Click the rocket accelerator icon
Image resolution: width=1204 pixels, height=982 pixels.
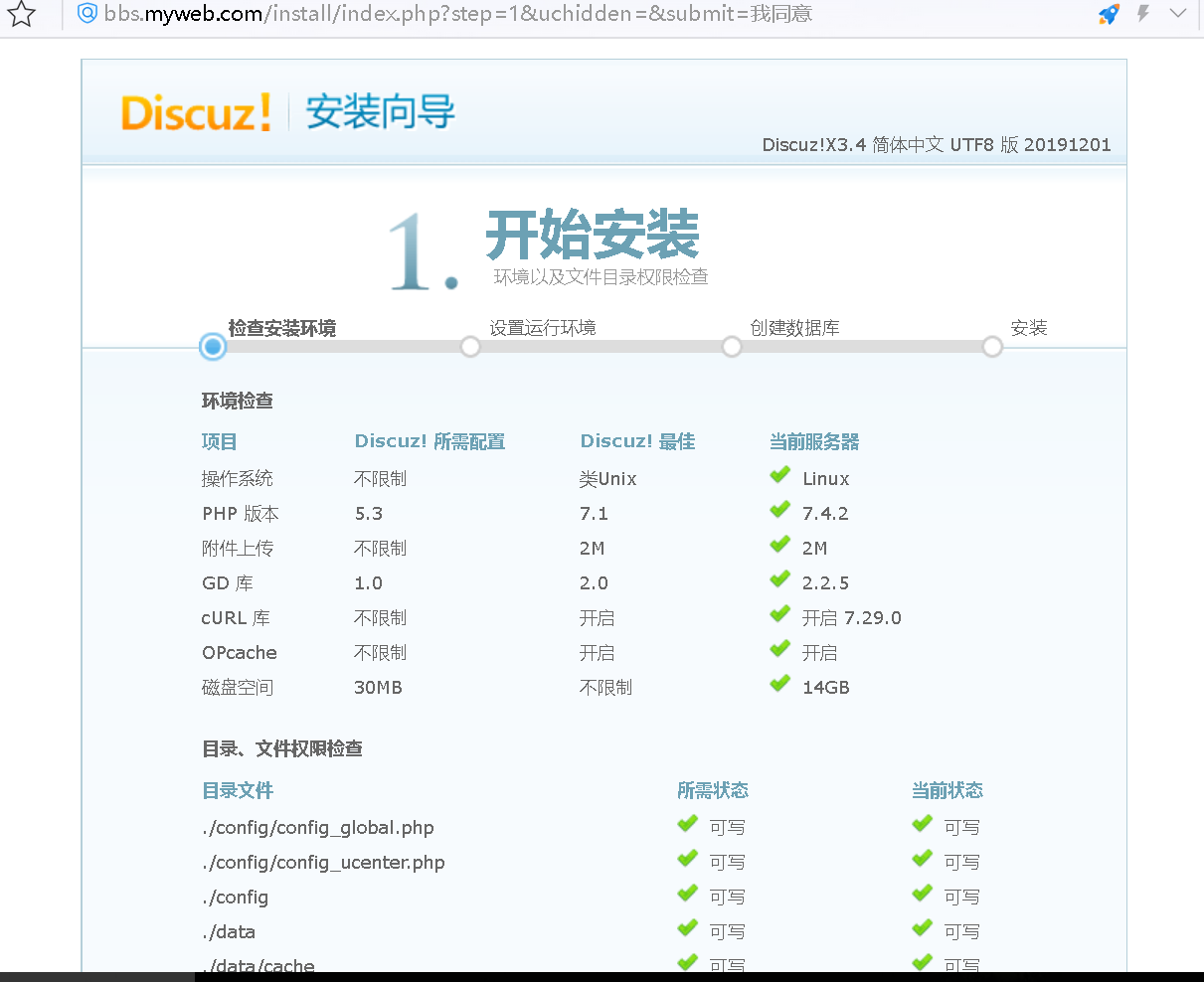(x=1109, y=14)
